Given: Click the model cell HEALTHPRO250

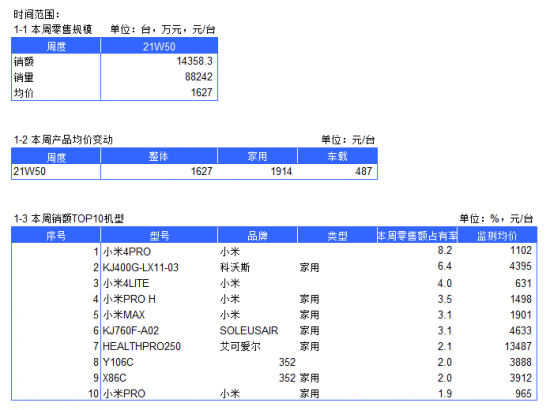Looking at the screenshot, I should (x=142, y=347).
